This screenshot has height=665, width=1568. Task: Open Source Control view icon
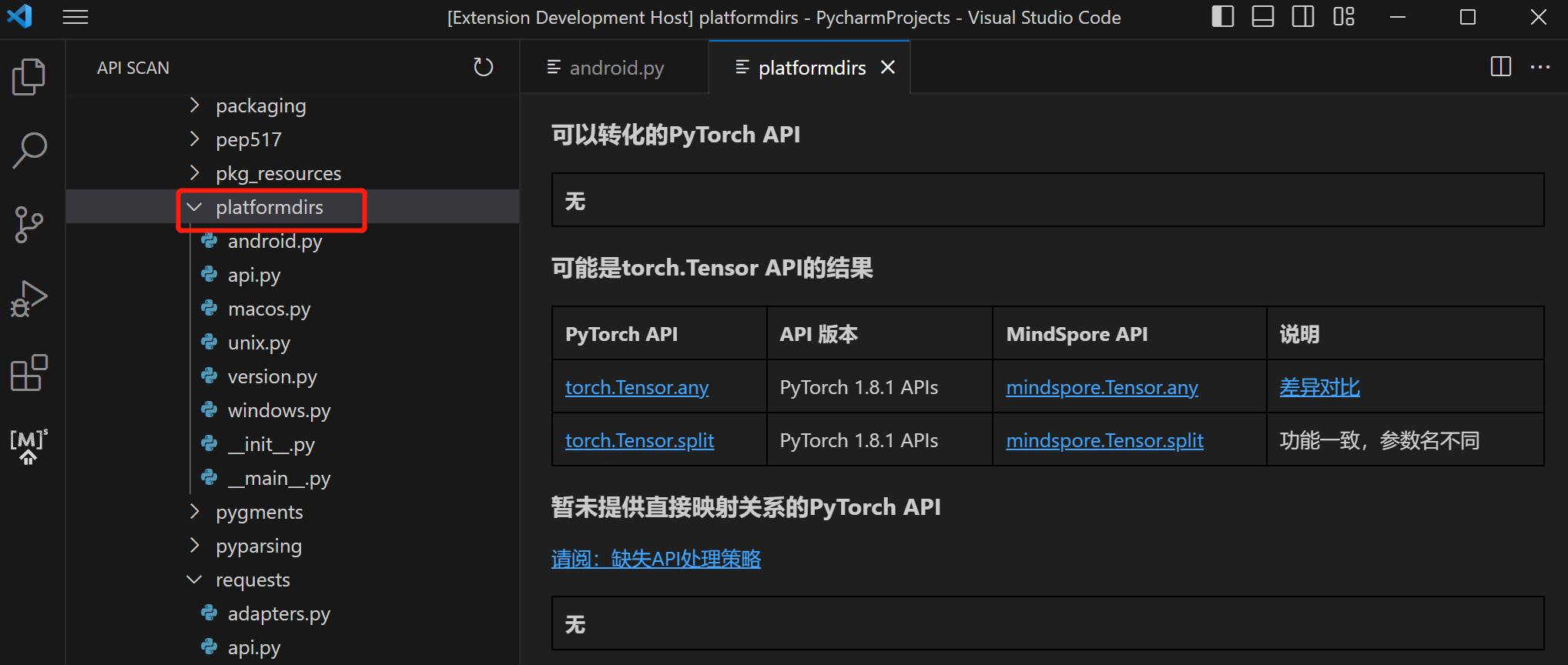(29, 225)
